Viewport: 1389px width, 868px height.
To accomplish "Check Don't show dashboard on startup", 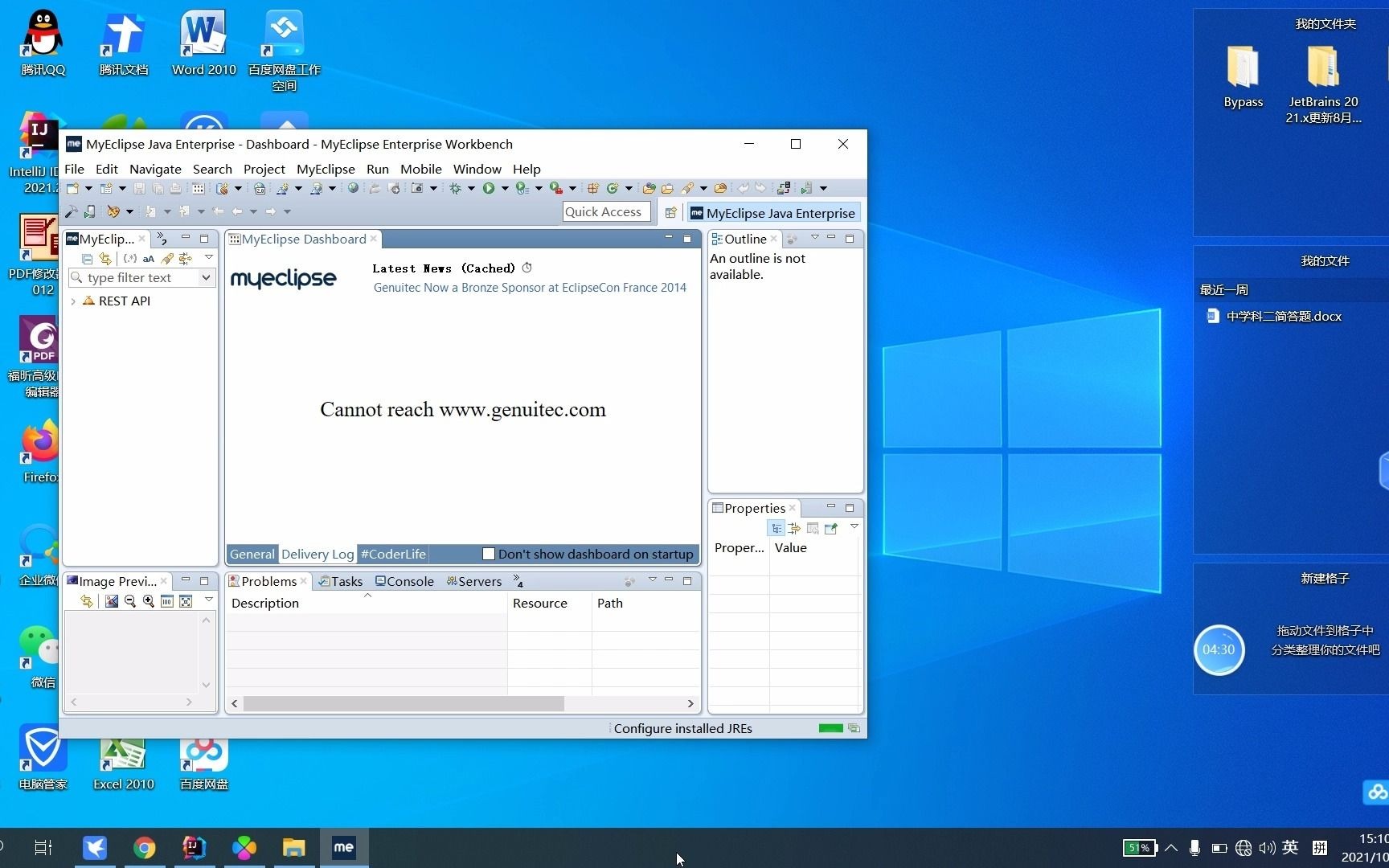I will (488, 554).
